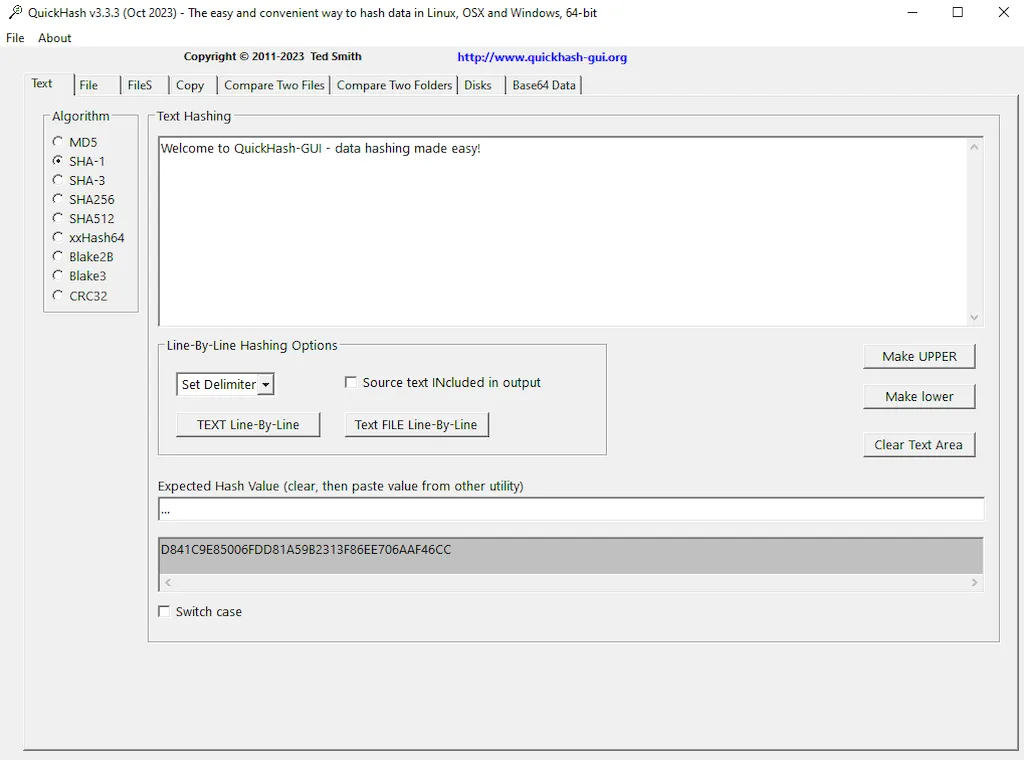Click hash output scroll left arrow
The image size is (1024, 760).
click(x=168, y=582)
